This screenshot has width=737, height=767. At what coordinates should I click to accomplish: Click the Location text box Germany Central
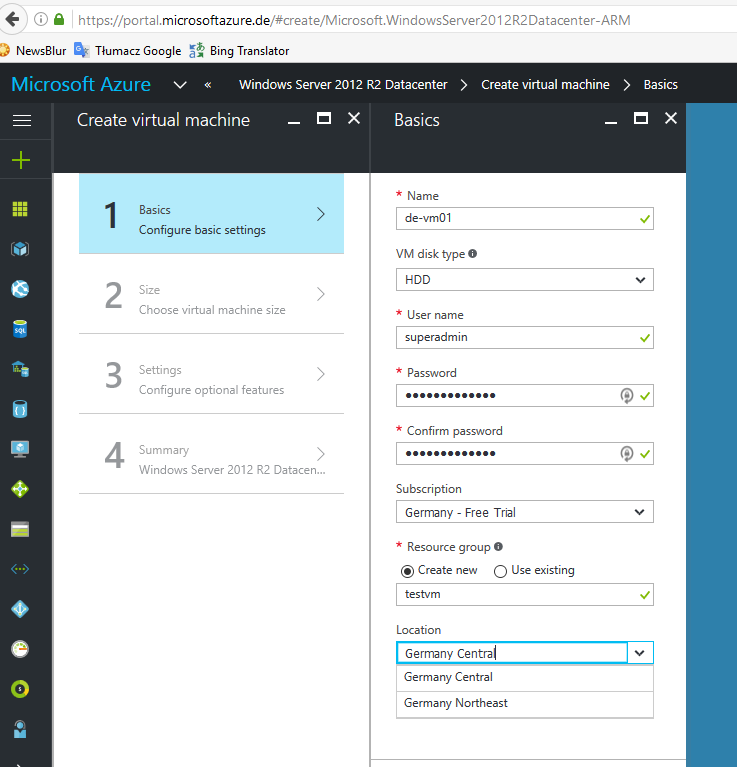tap(512, 653)
